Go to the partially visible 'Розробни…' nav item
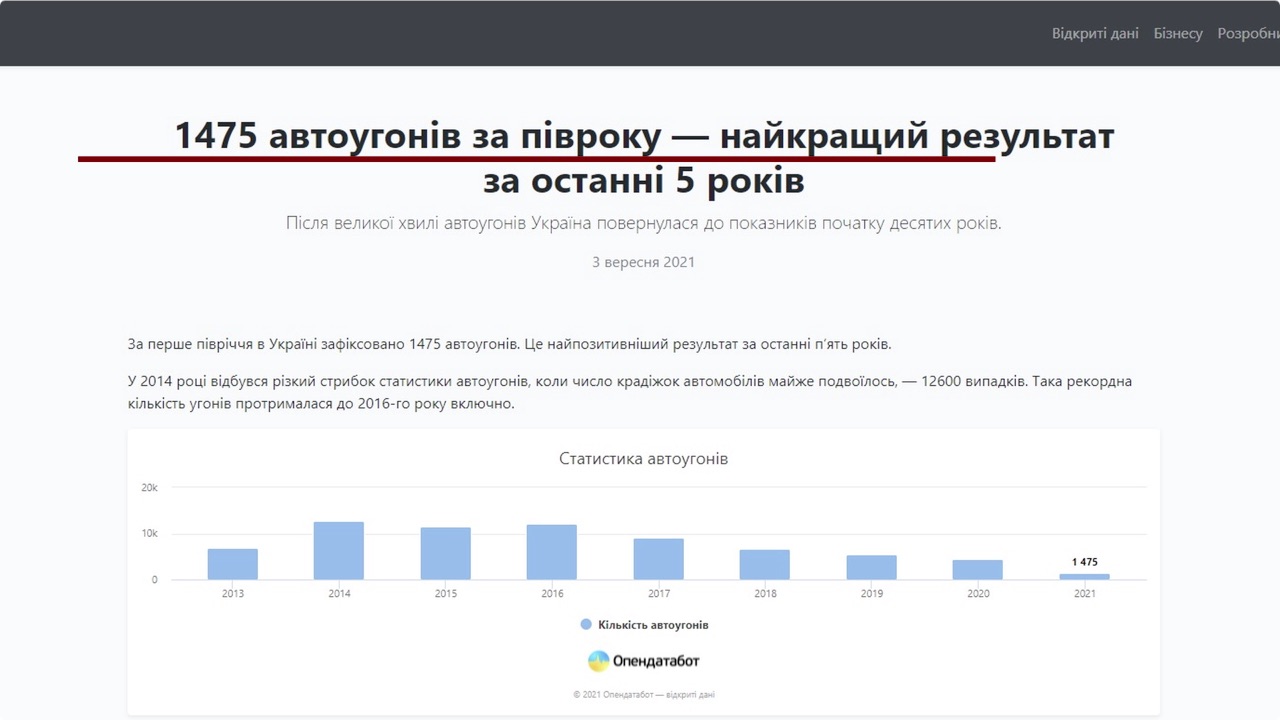Screen dimensions: 1280x720 point(1248,33)
